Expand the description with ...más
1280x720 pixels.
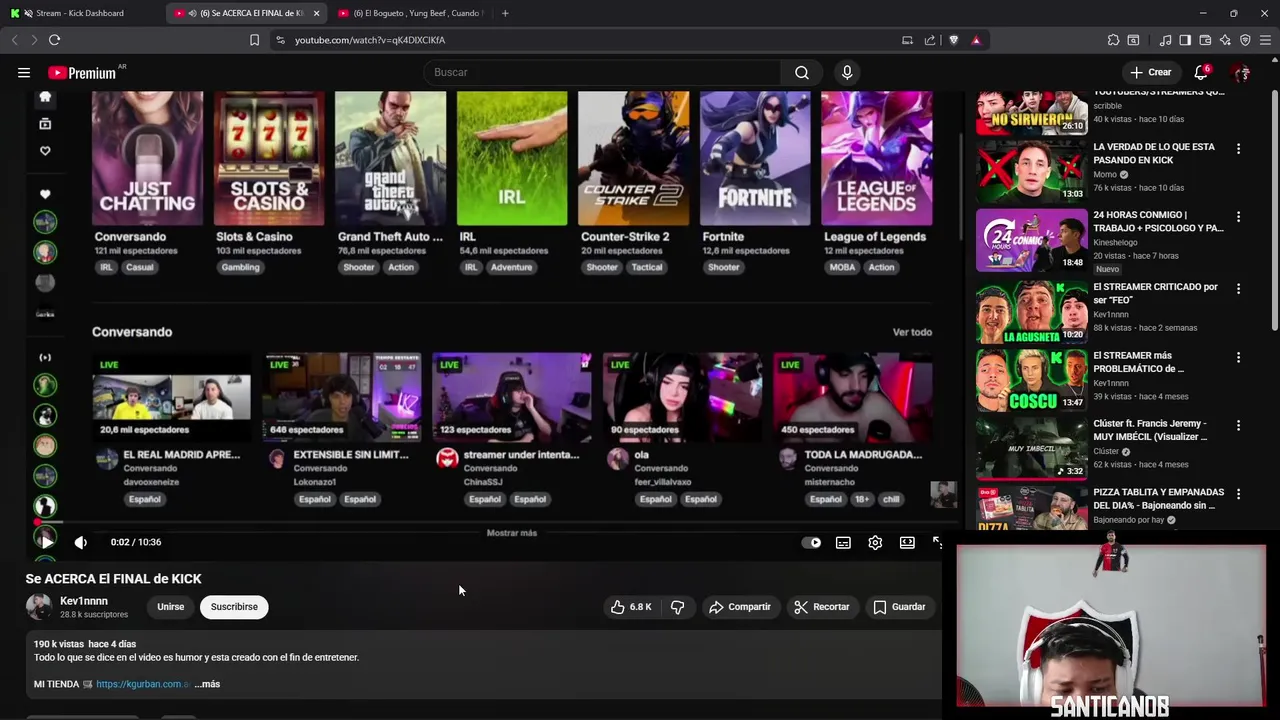point(207,684)
